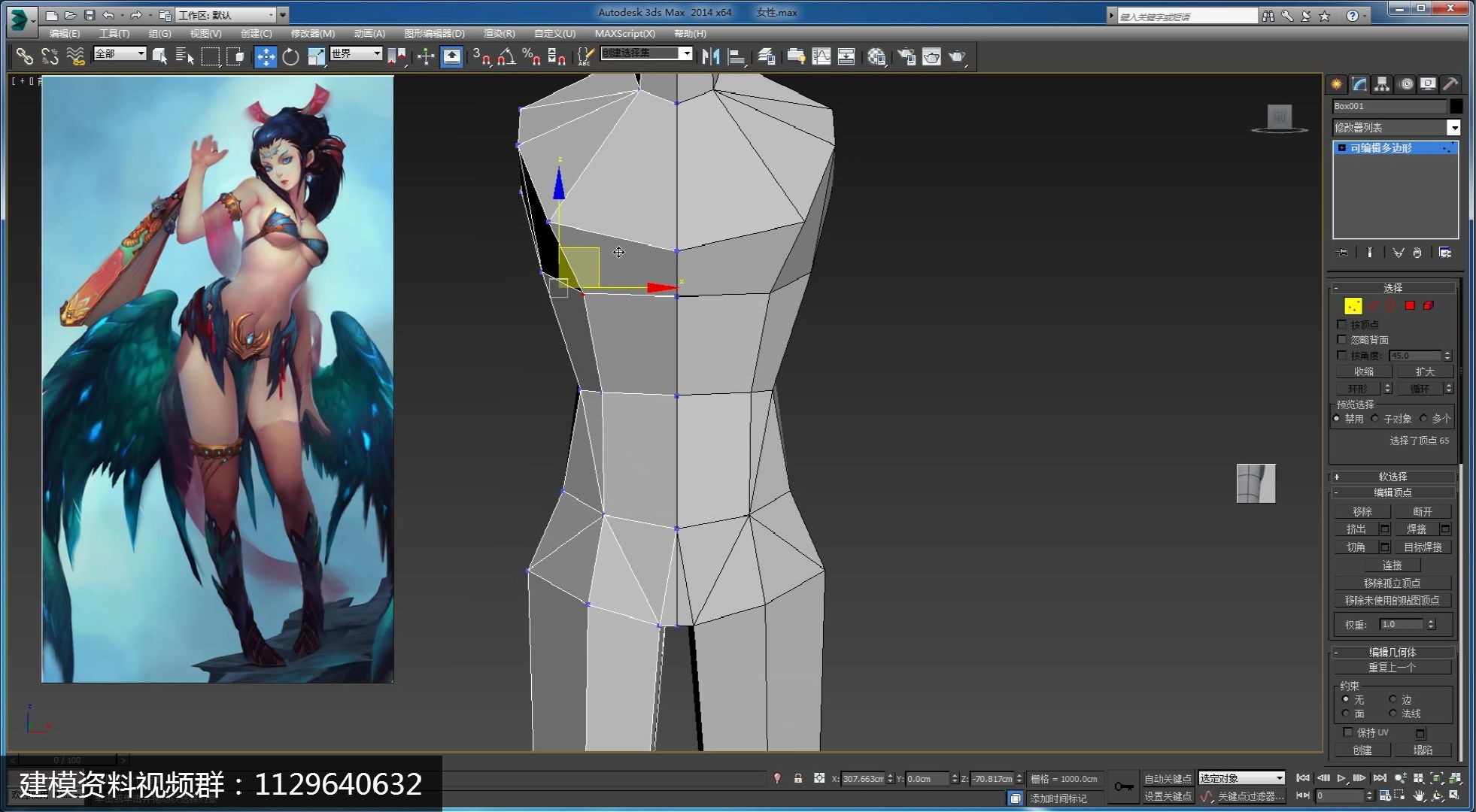Switch to Utilities hammer tab
This screenshot has height=812, width=1476.
pyautogui.click(x=1450, y=84)
